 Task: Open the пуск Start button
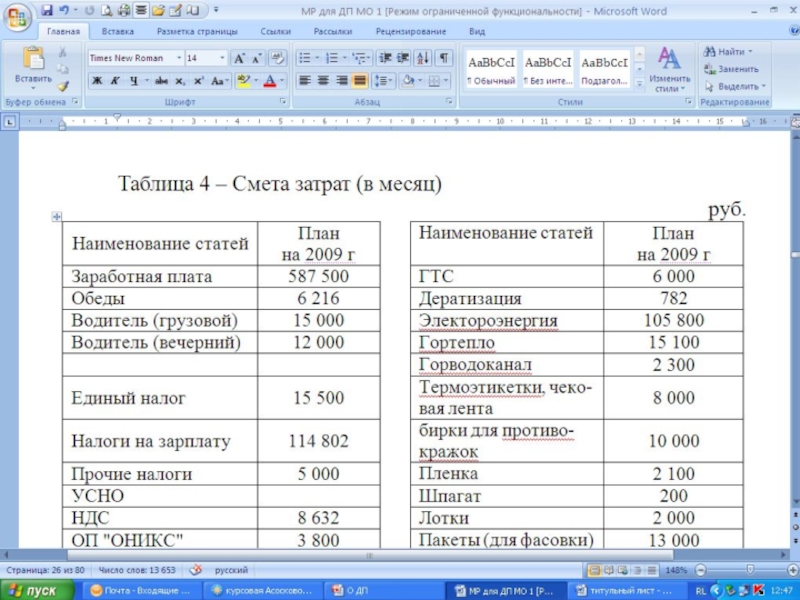37,590
